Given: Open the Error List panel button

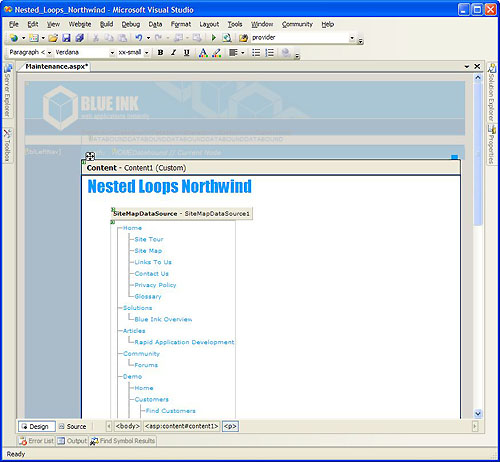Looking at the screenshot, I should pyautogui.click(x=36, y=441).
